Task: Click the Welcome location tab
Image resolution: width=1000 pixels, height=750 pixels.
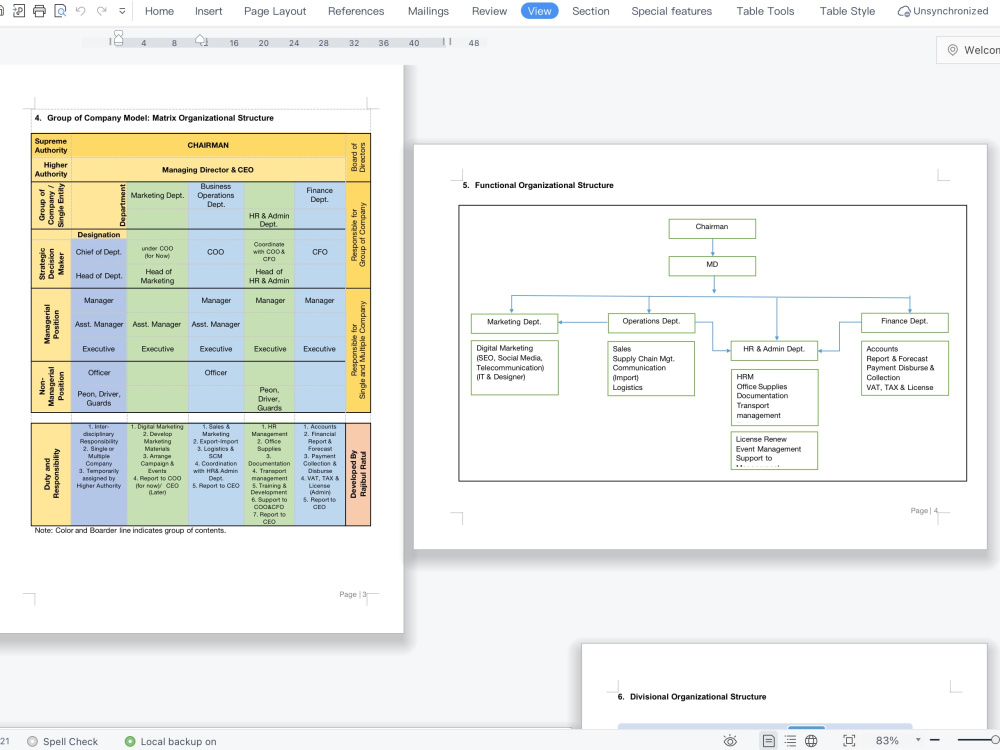Action: tap(971, 50)
